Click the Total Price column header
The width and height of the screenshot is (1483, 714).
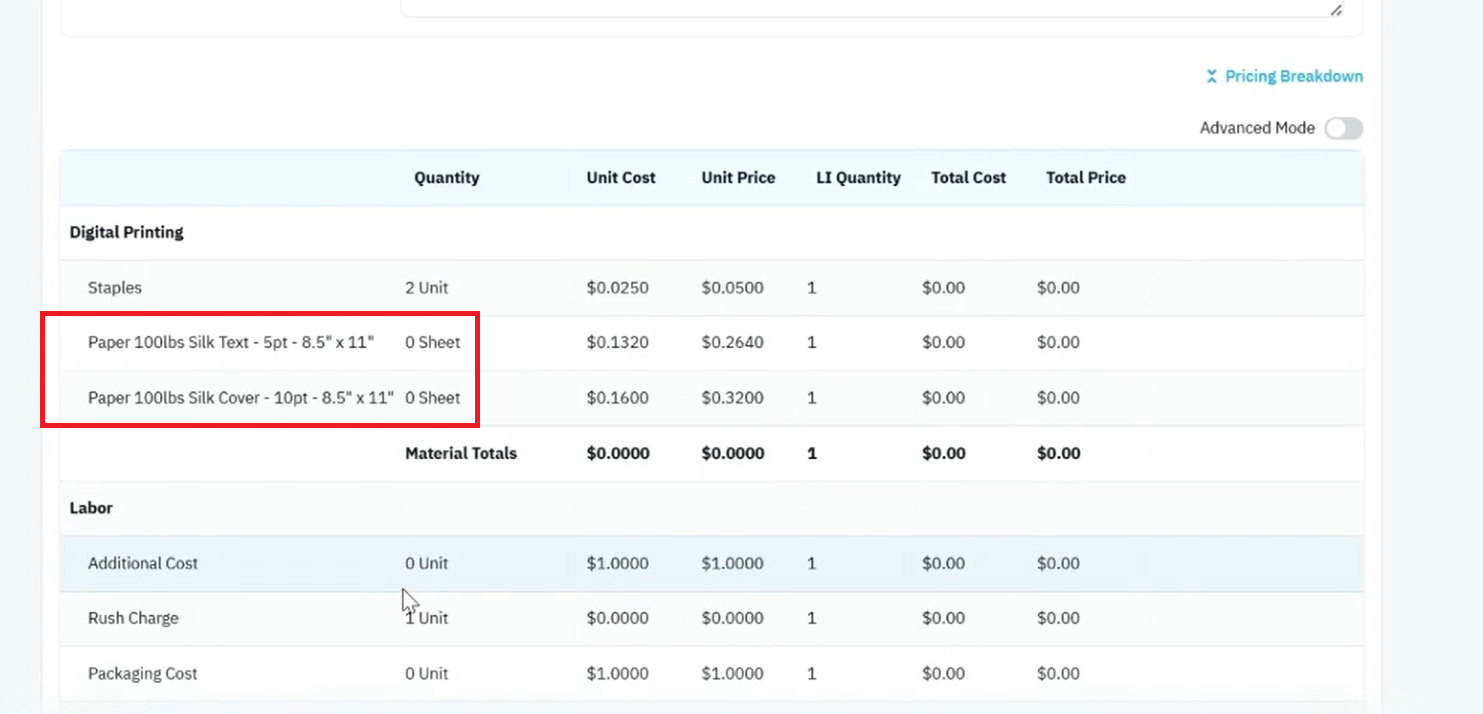[x=1086, y=177]
